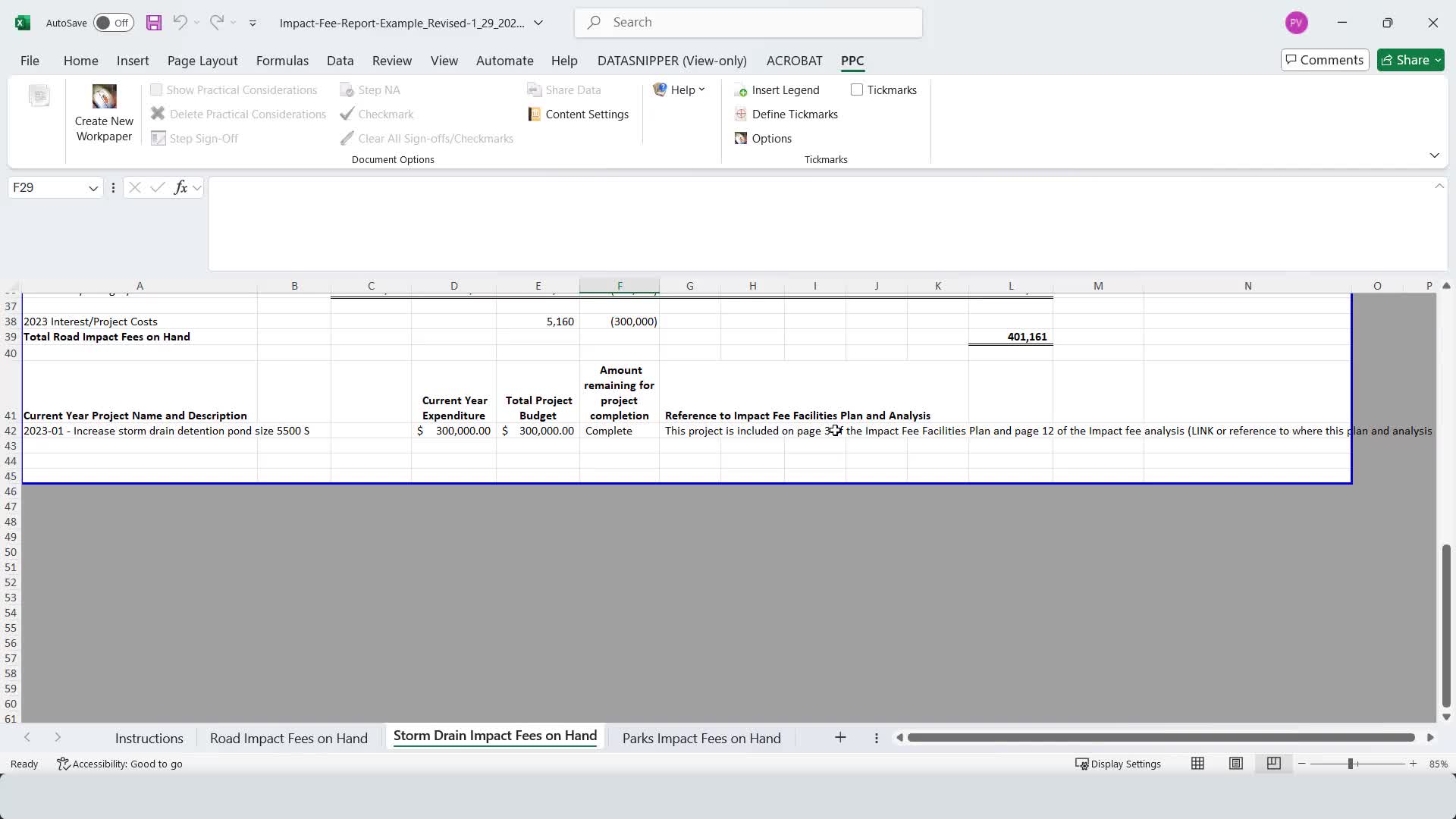
Task: Open the Display Settings icon
Action: pyautogui.click(x=1082, y=764)
